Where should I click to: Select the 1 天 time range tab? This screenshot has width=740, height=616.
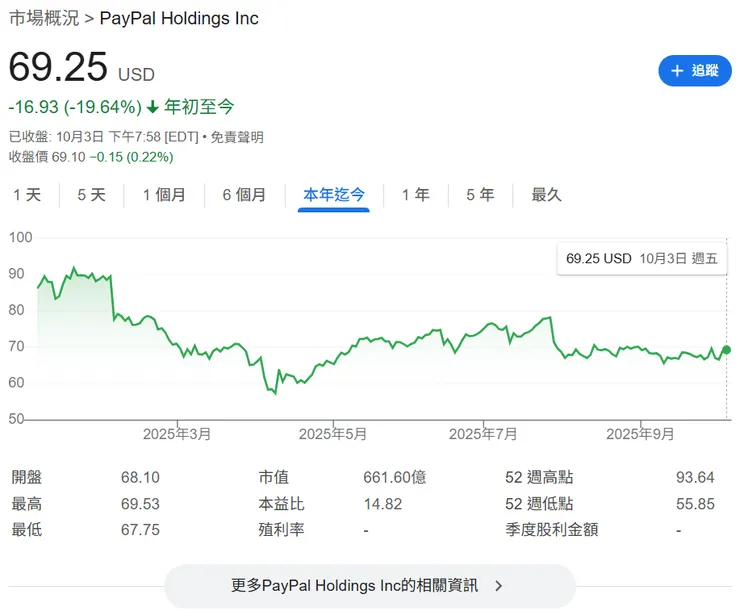tap(27, 194)
